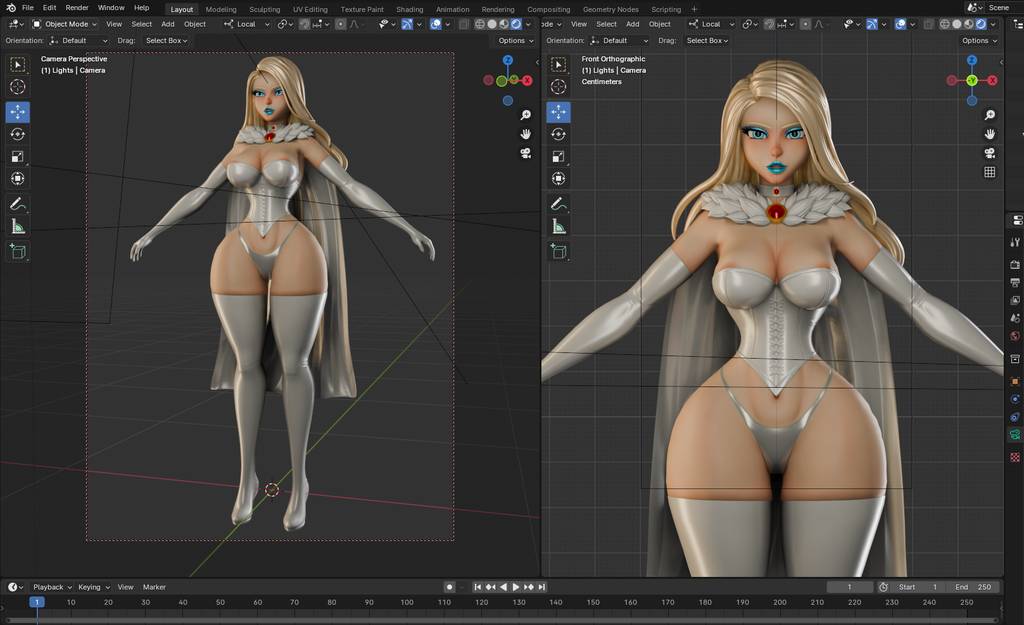1024x625 pixels.
Task: Open the Keying popover in the timeline
Action: click(x=92, y=587)
